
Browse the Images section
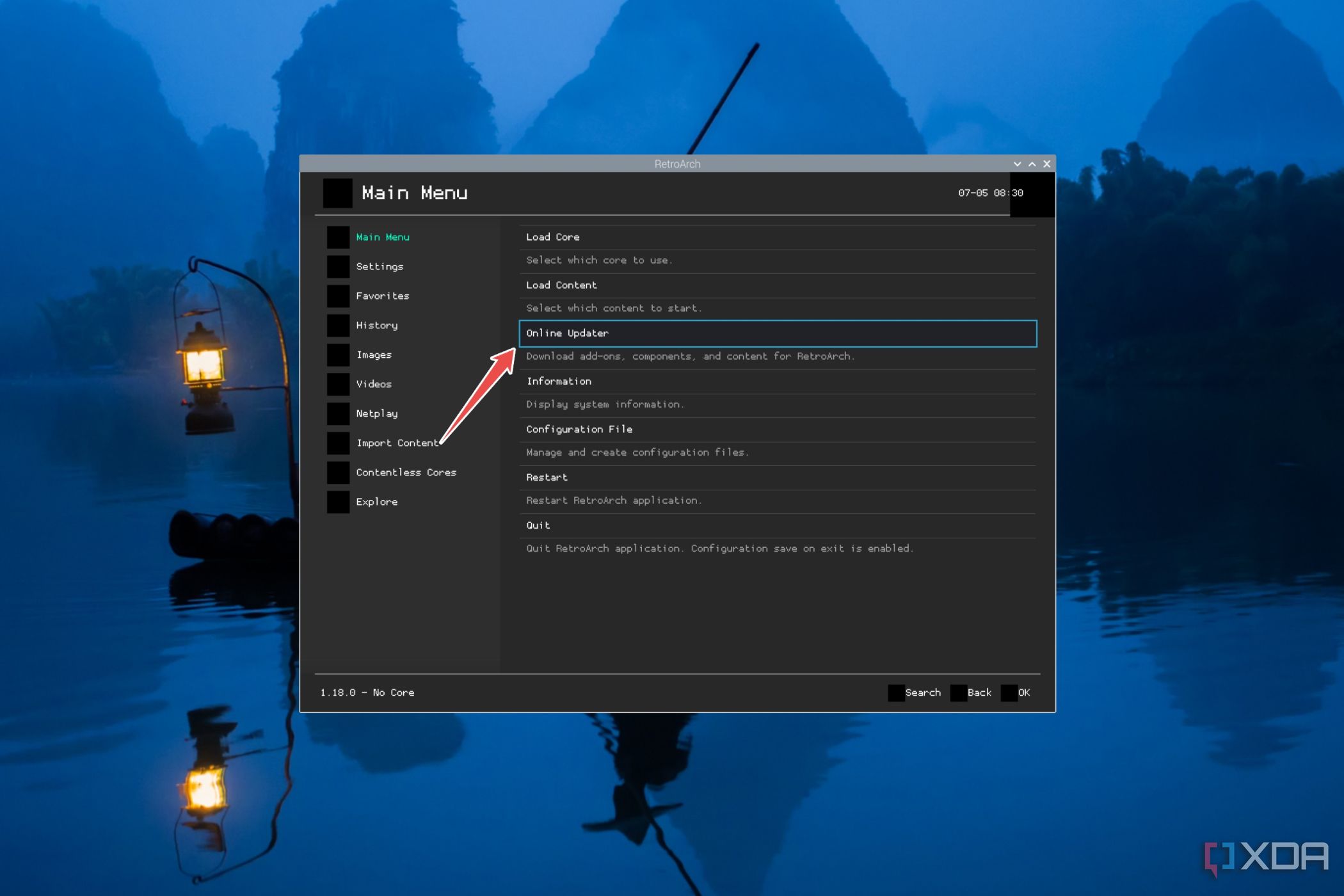[x=375, y=354]
